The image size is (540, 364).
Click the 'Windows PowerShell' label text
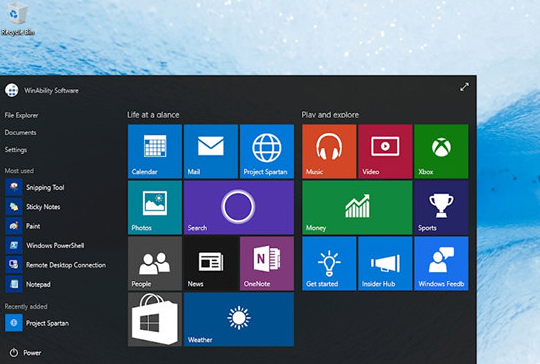pyautogui.click(x=55, y=246)
